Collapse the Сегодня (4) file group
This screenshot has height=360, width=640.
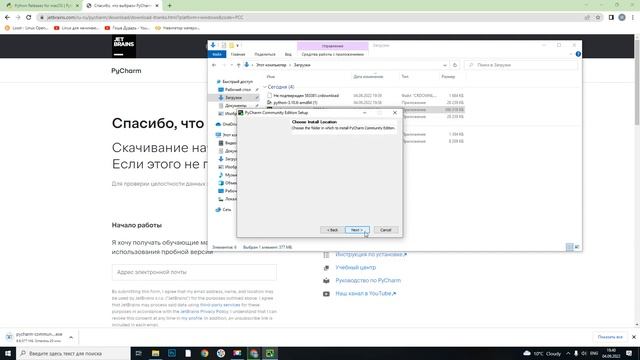tap(265, 87)
